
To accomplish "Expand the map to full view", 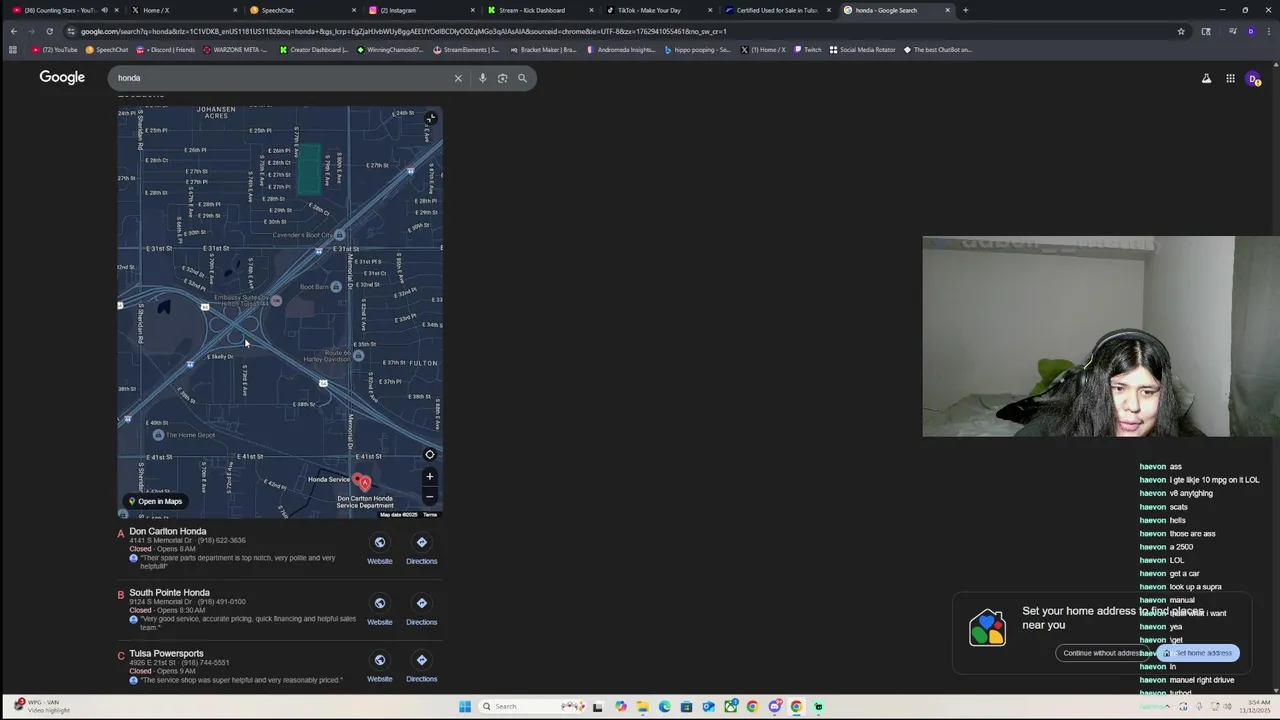I will tap(430, 119).
